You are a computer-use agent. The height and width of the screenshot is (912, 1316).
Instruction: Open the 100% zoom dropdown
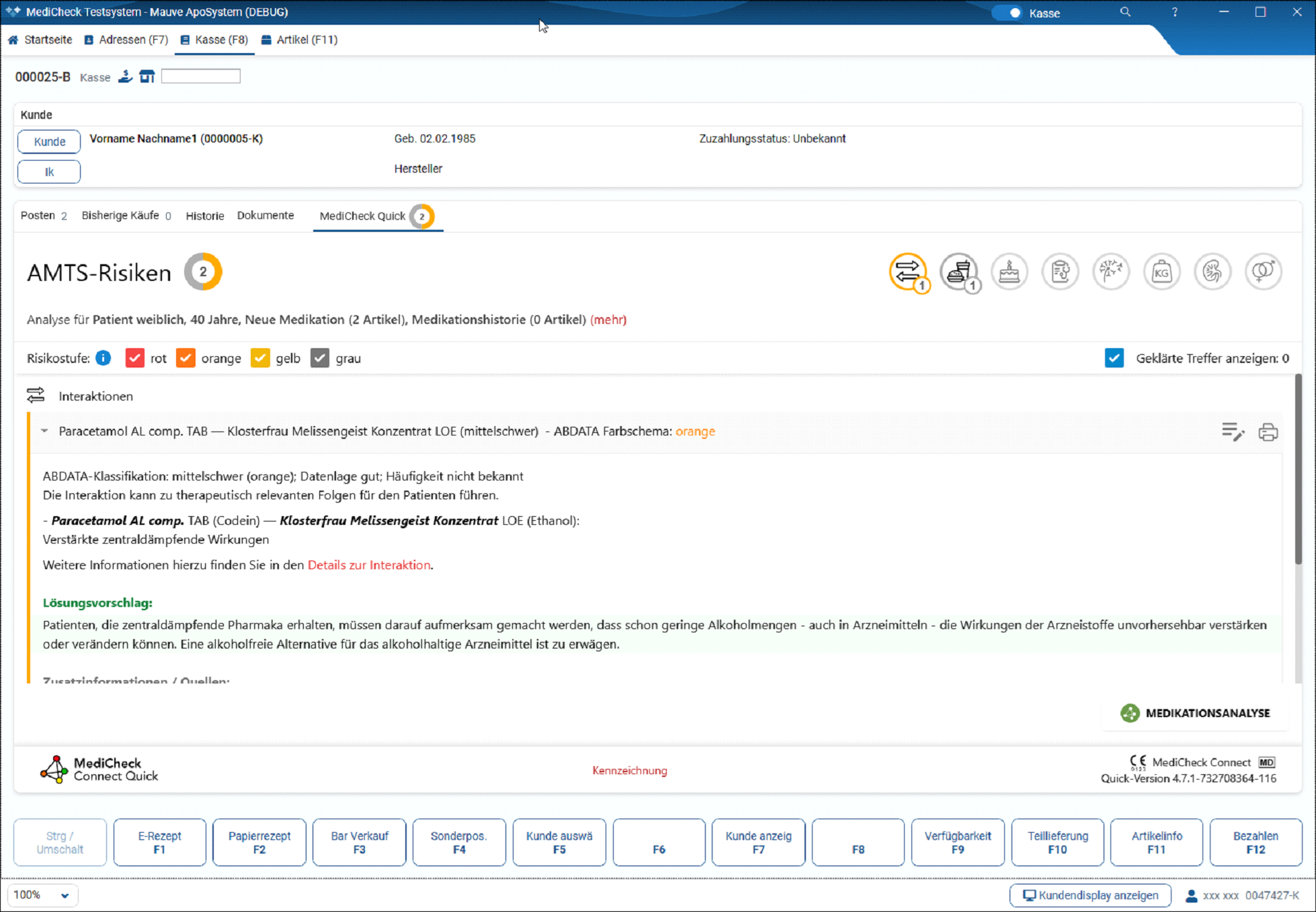point(43,895)
